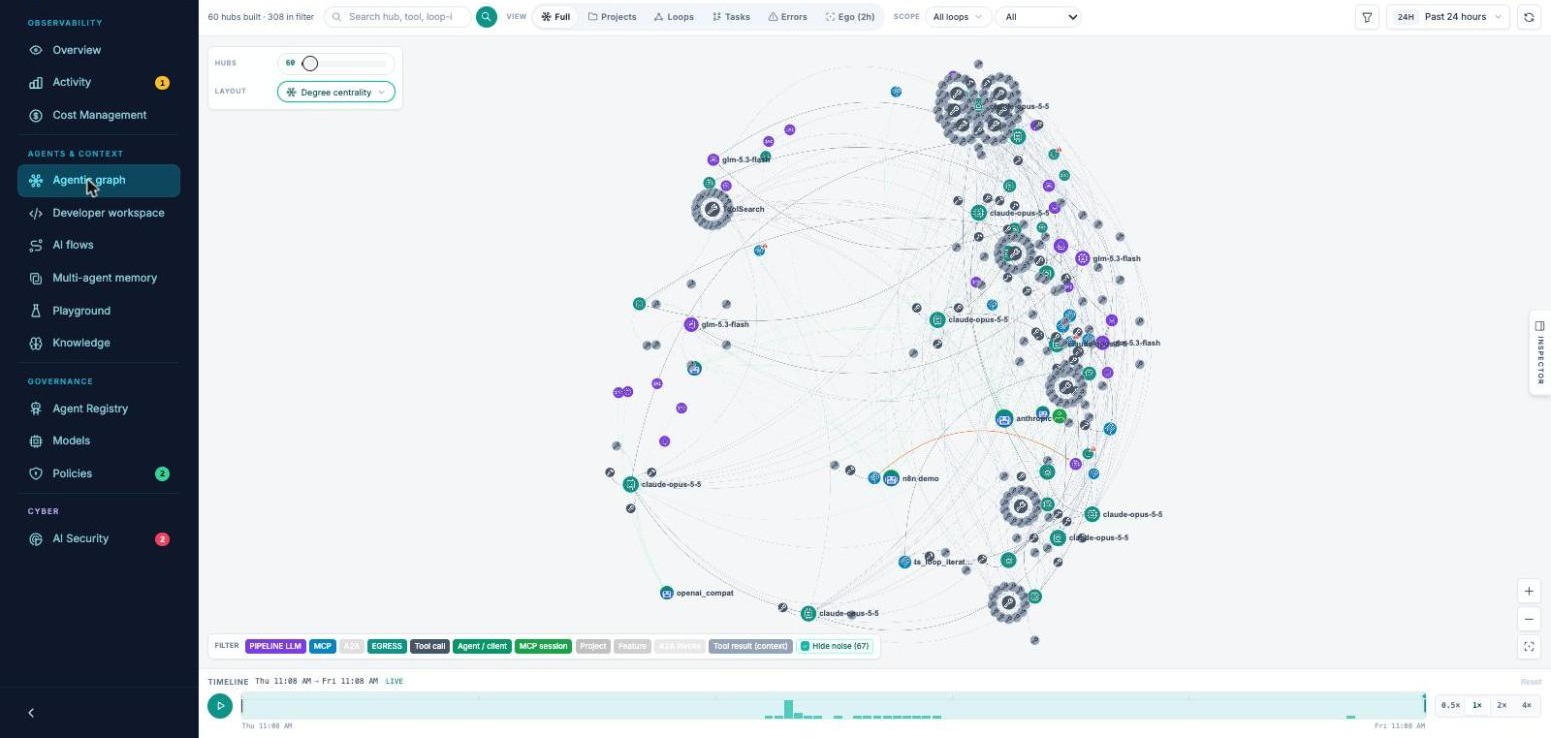Switch to the Tasks view
Image resolution: width=1551 pixels, height=738 pixels.
point(731,17)
